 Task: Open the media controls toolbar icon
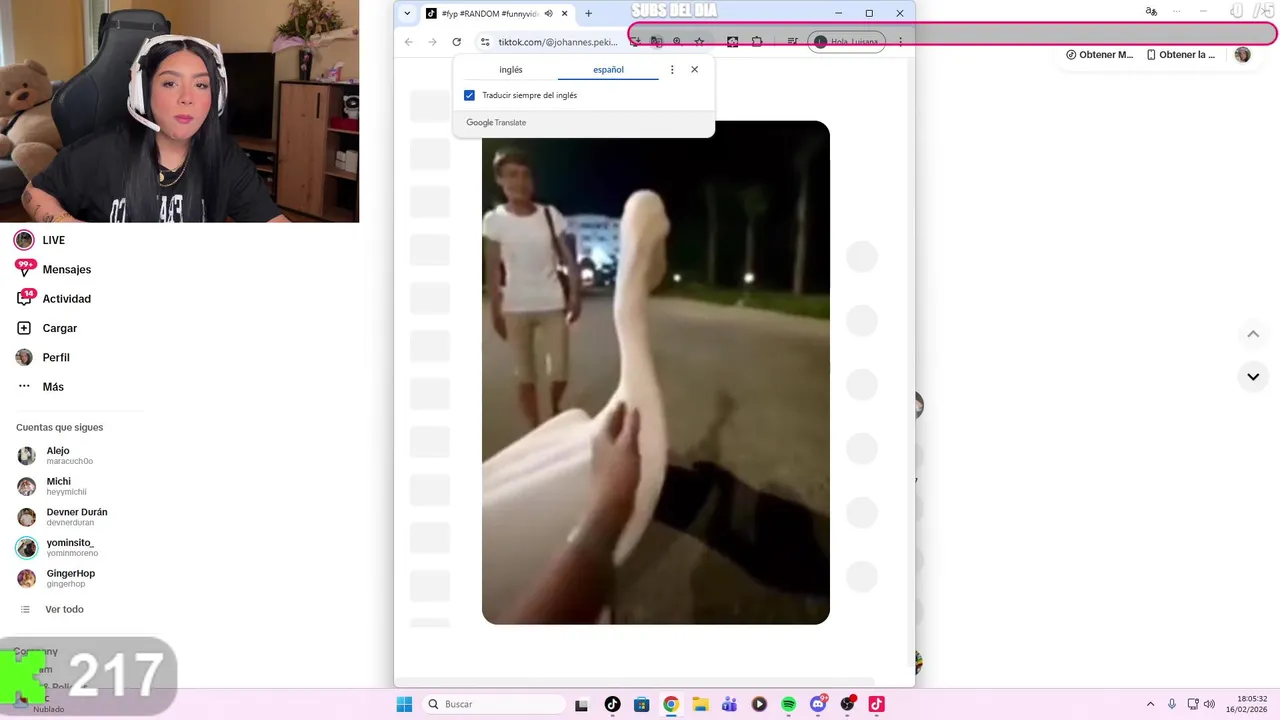point(792,42)
